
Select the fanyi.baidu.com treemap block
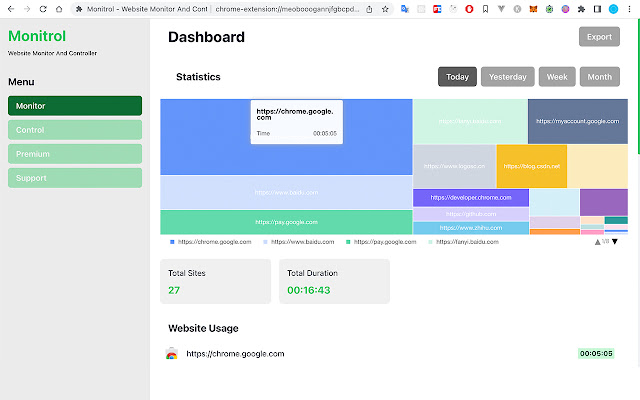point(470,121)
